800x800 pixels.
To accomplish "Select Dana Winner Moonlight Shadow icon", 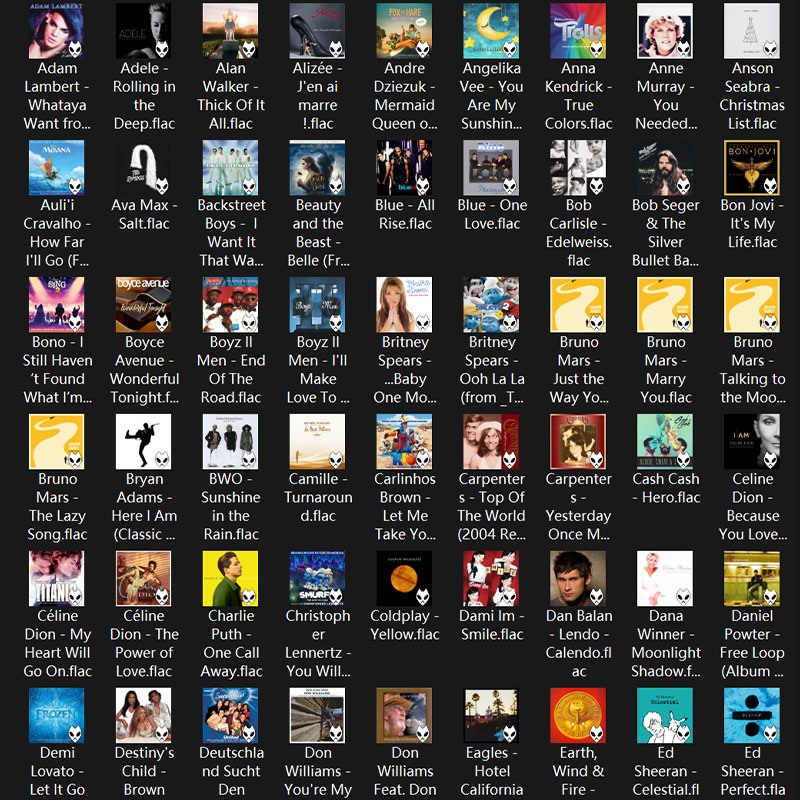I will point(665,579).
